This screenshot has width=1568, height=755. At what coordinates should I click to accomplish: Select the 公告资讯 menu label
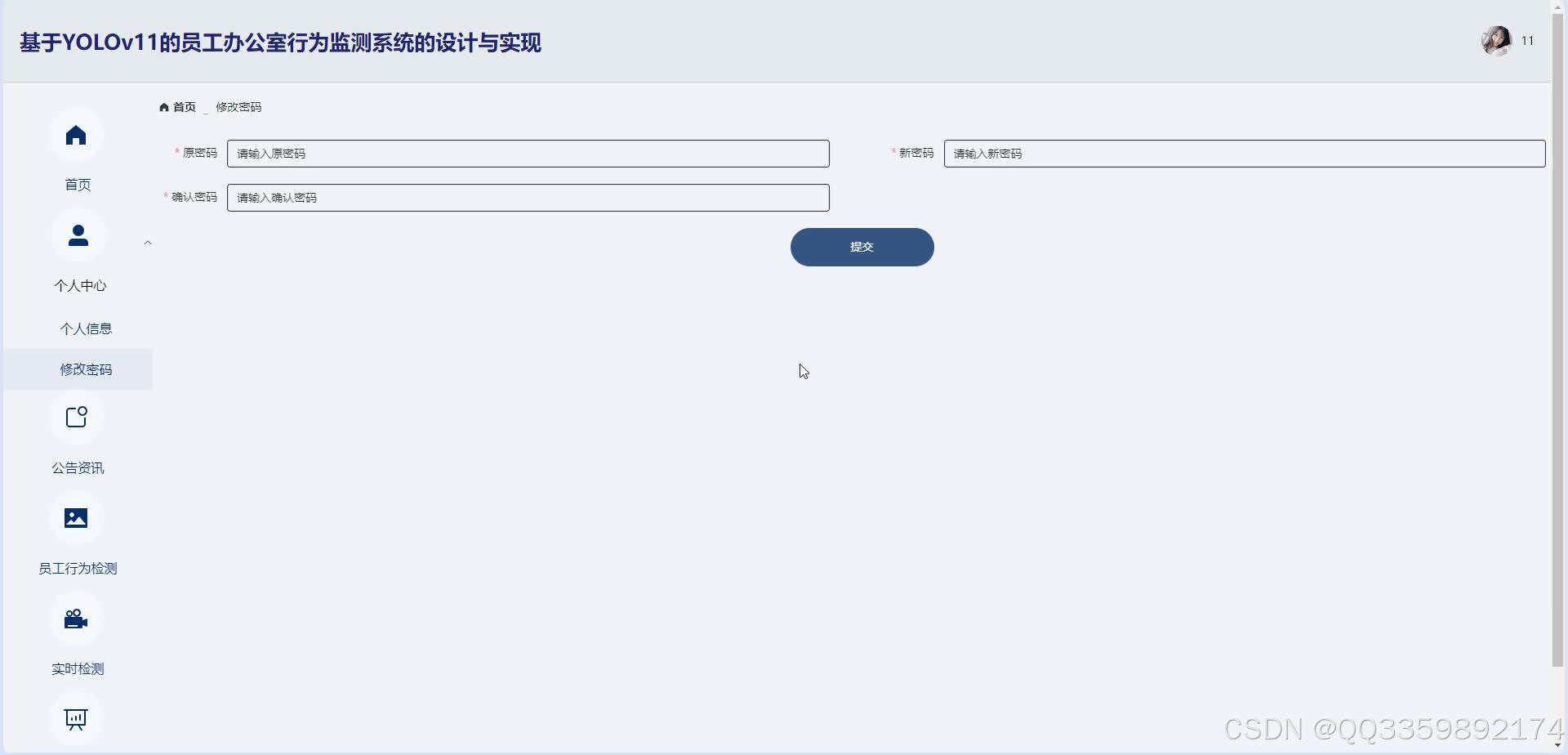78,467
